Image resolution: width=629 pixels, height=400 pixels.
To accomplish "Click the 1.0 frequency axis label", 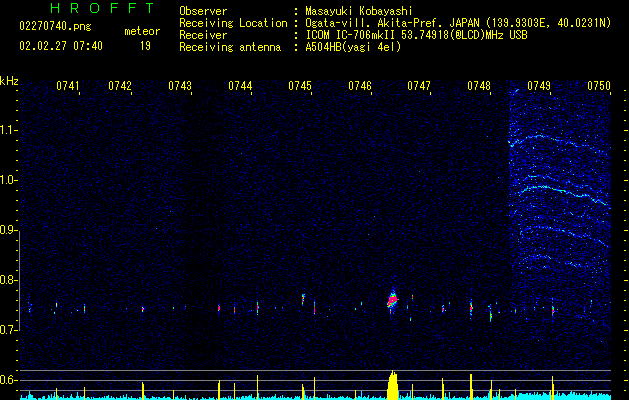I will [7, 180].
